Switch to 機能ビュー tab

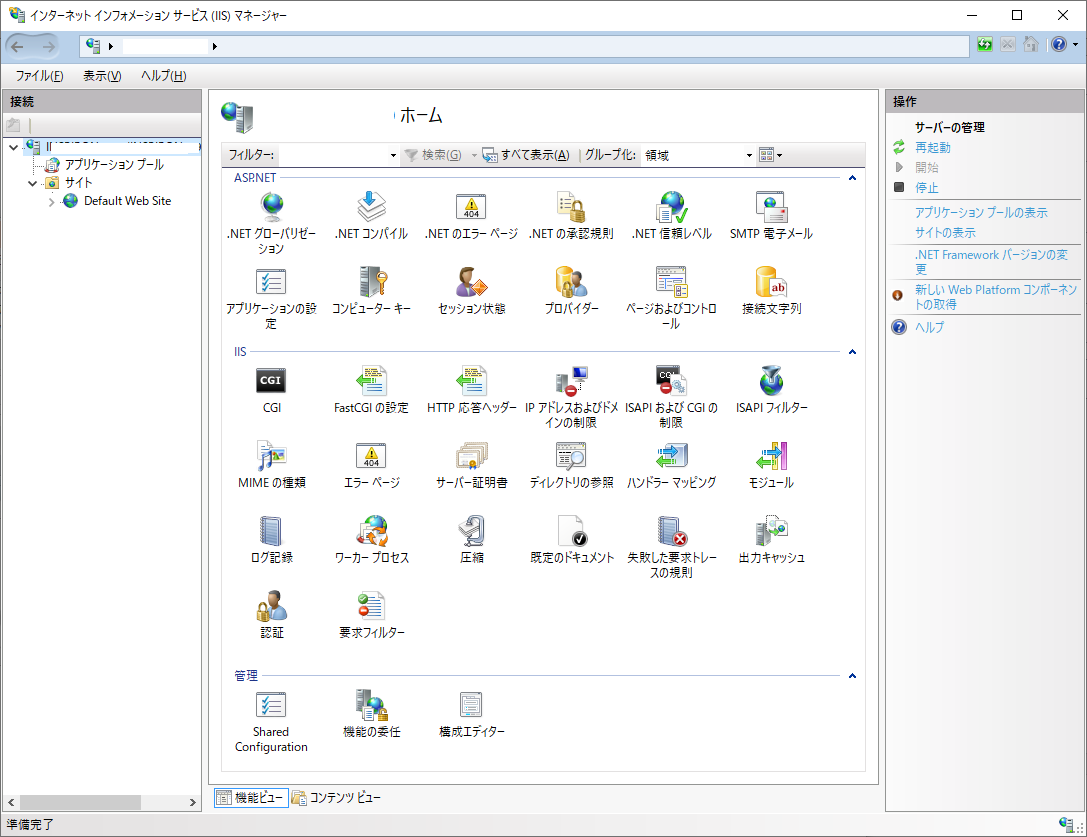pos(251,798)
